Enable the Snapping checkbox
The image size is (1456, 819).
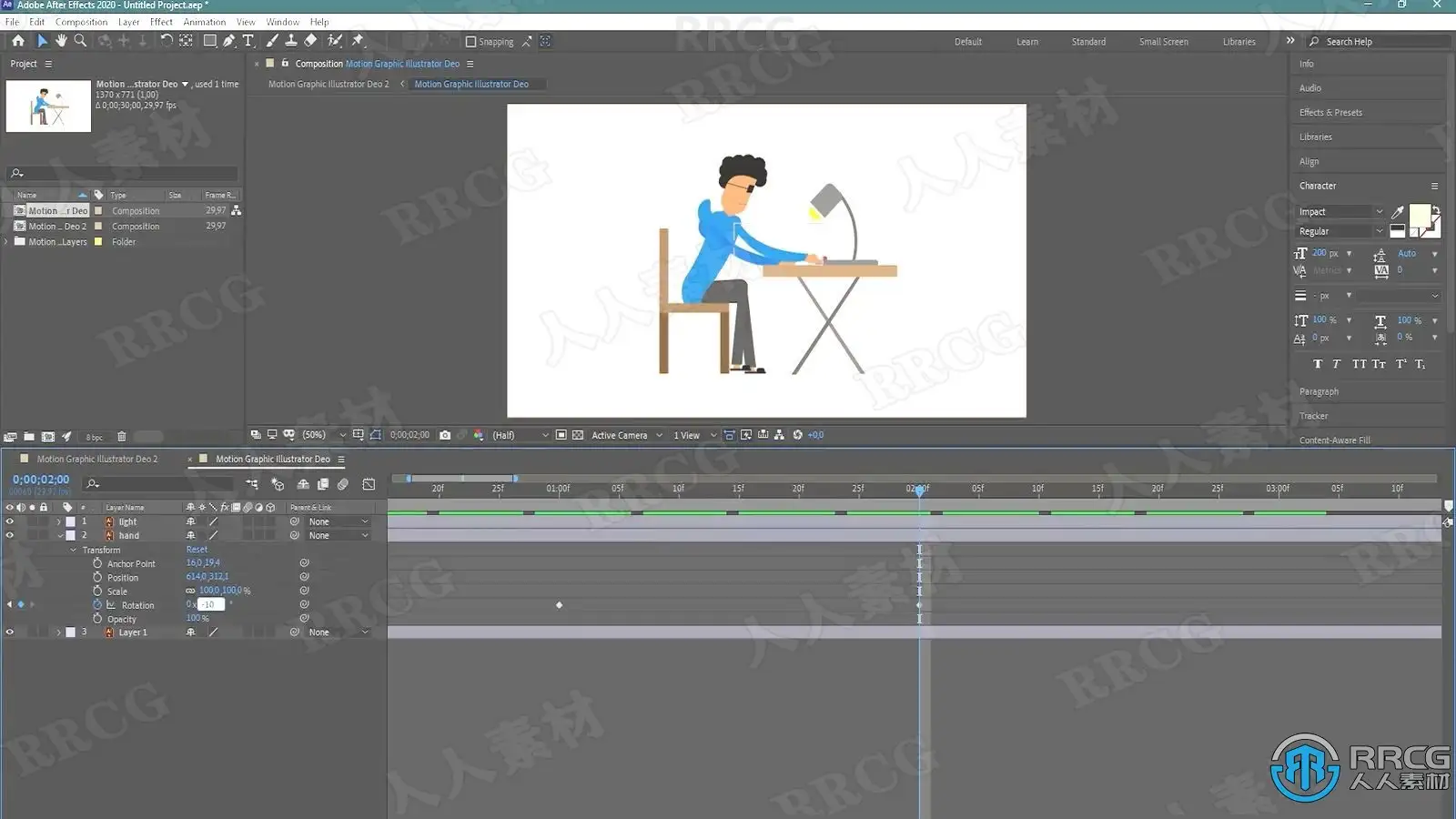(x=470, y=42)
